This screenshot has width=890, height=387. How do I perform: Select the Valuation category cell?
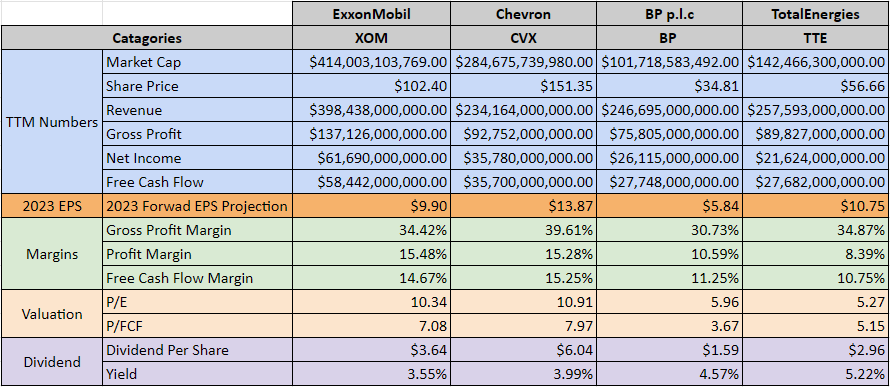[52, 314]
